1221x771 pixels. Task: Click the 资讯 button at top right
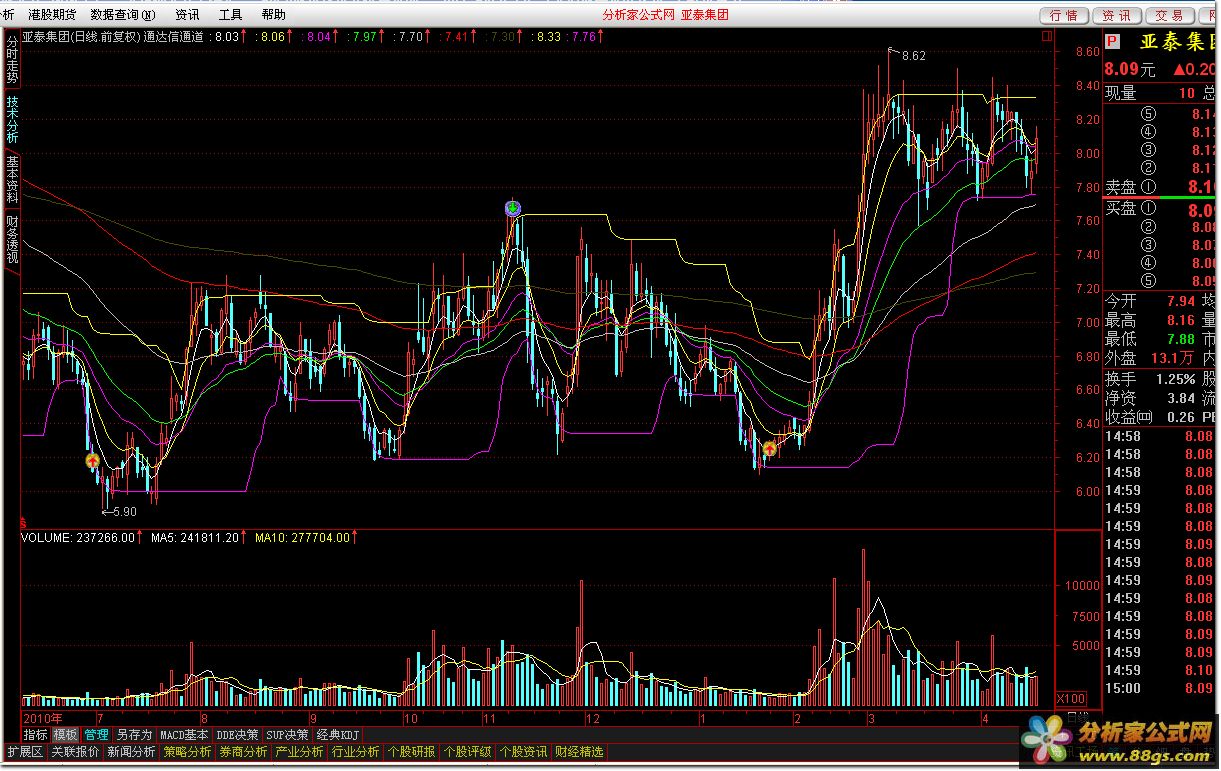1117,15
